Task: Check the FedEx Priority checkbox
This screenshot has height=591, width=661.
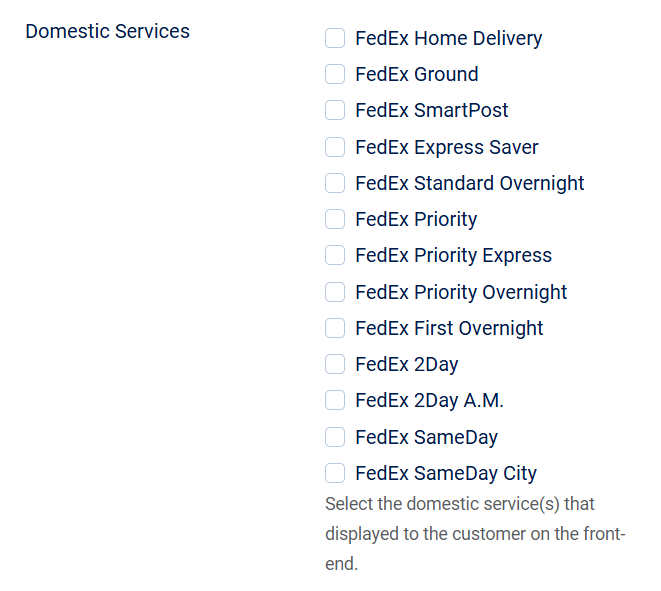Action: click(335, 220)
